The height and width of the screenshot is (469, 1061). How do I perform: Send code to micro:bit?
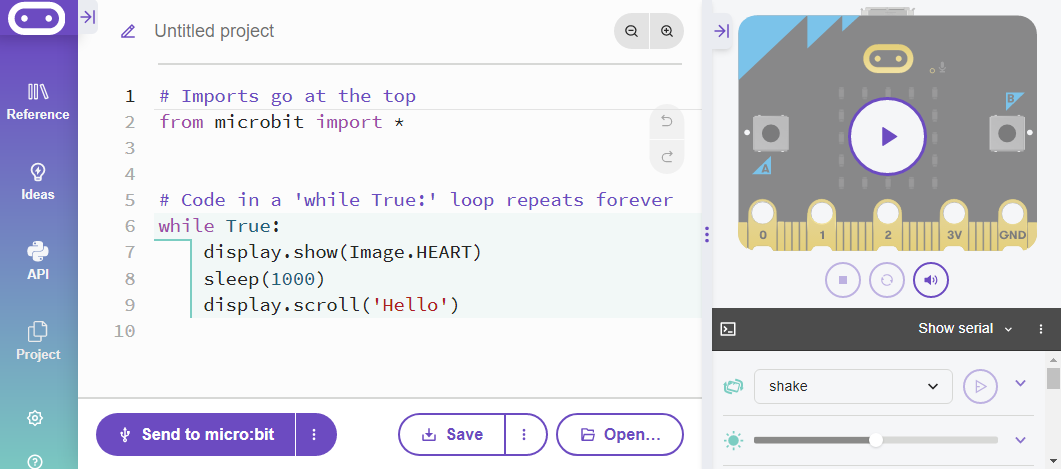tap(196, 434)
